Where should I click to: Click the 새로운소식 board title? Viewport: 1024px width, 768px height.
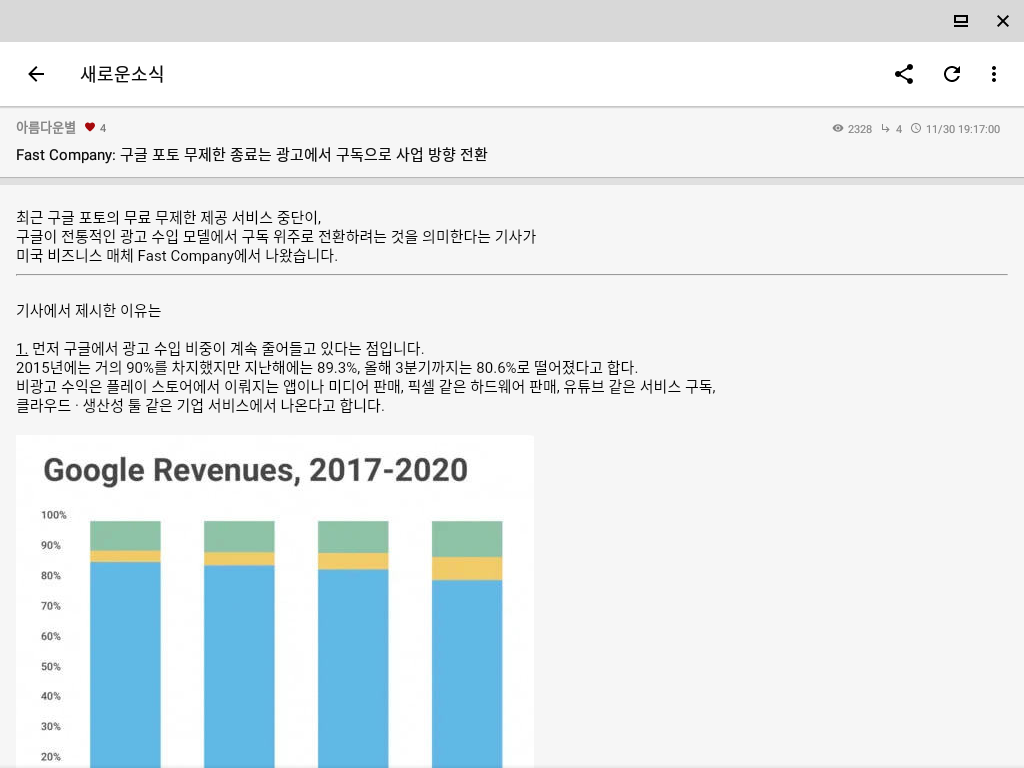(122, 74)
